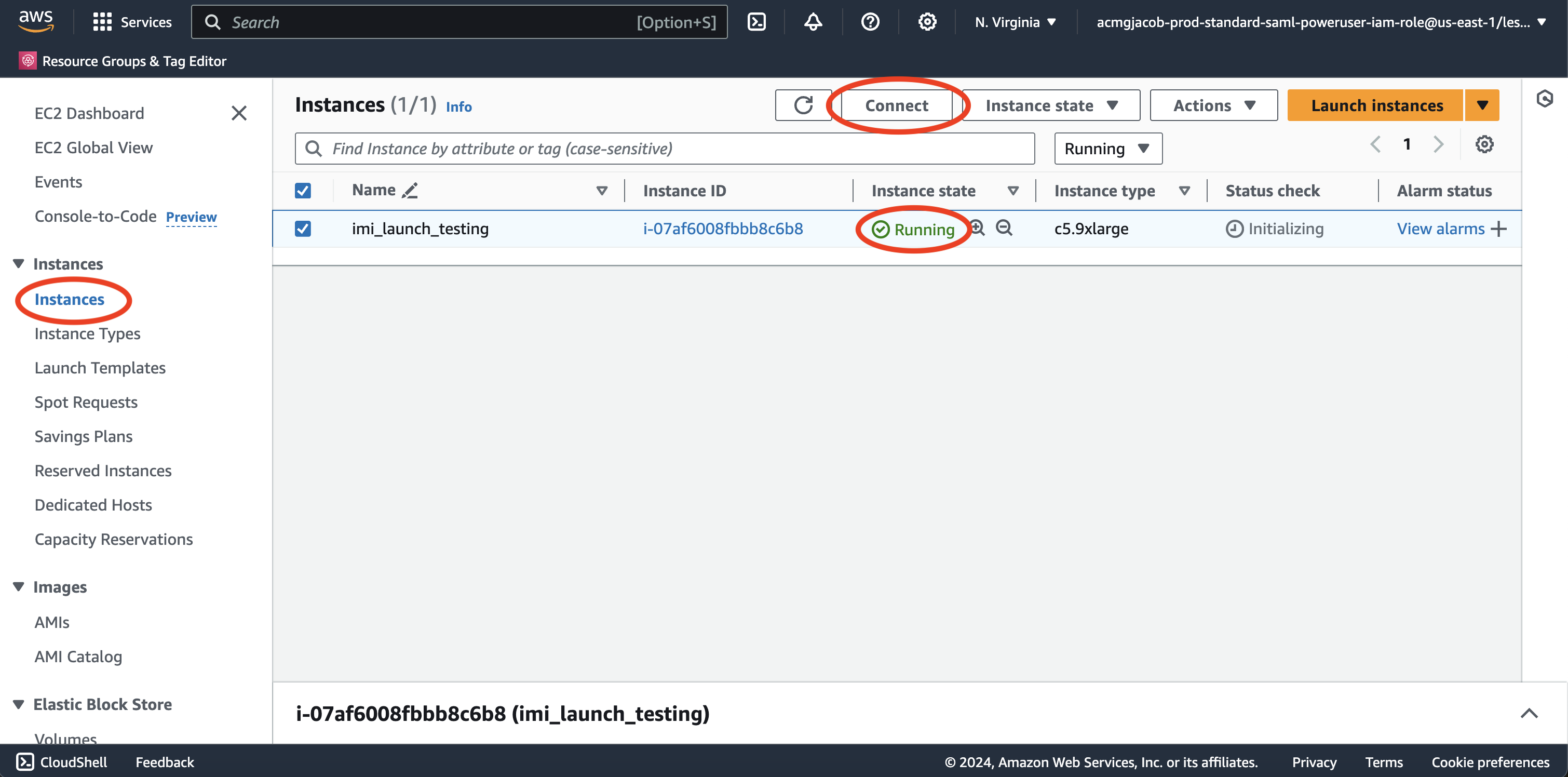1568x777 pixels.
Task: Open Dedicated Hosts
Action: pyautogui.click(x=93, y=505)
